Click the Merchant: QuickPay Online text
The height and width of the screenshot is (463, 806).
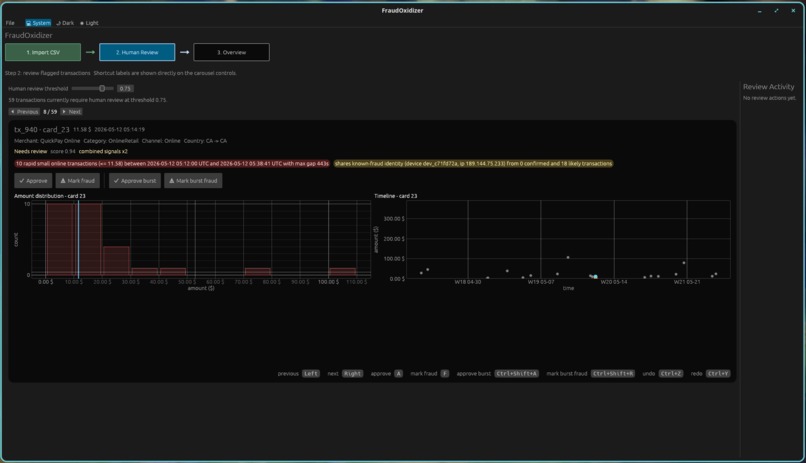pos(47,141)
